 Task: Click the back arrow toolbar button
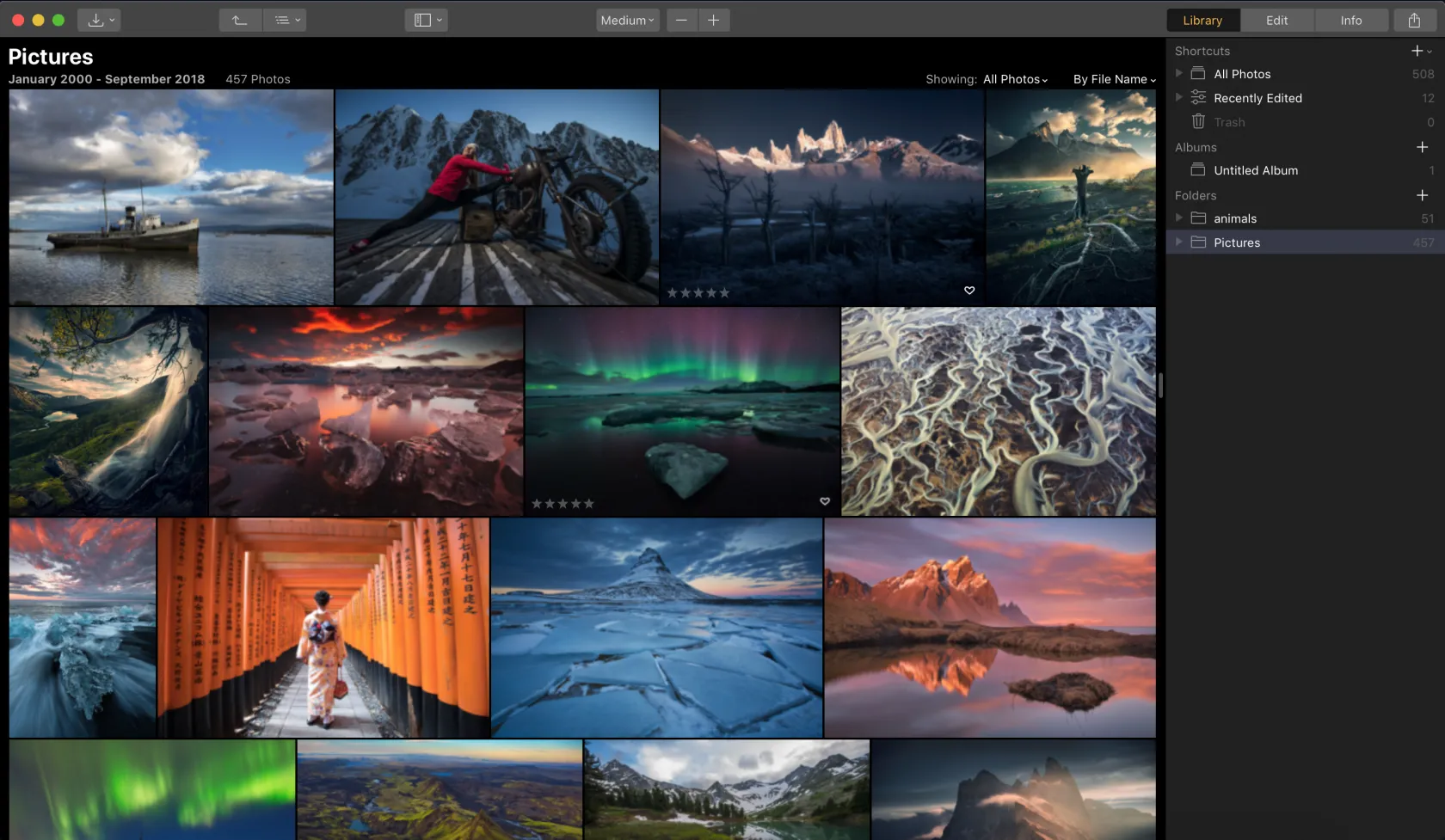pyautogui.click(x=240, y=20)
